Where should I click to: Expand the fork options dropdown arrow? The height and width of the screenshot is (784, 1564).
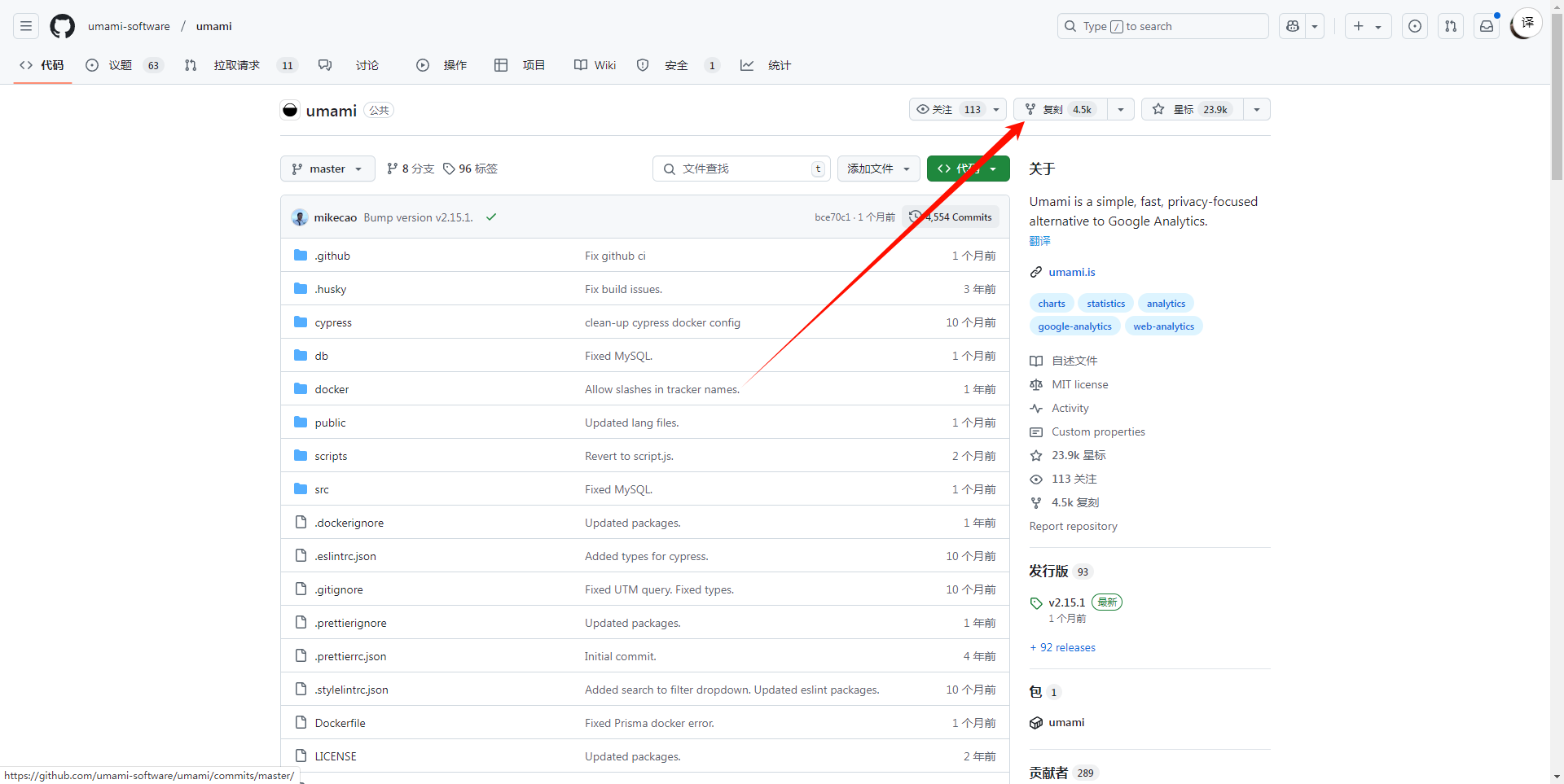coord(1121,109)
